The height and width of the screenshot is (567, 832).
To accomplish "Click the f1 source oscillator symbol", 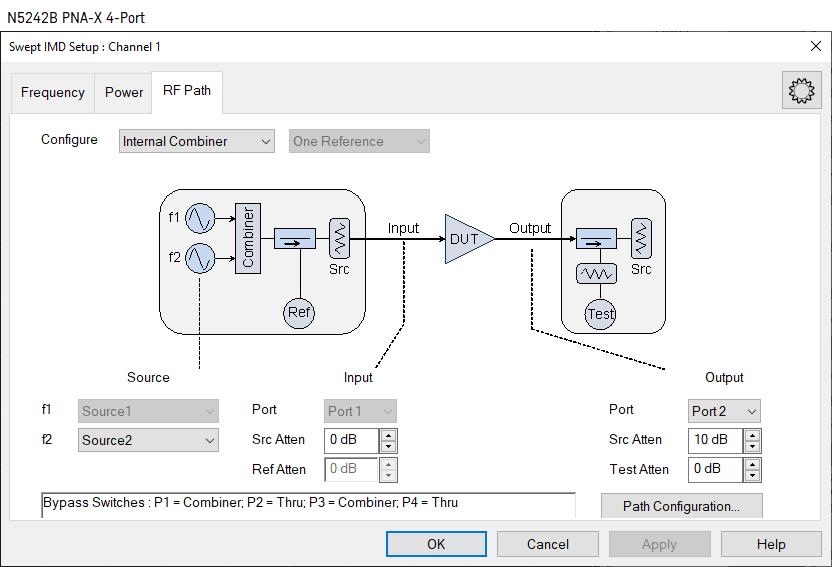I will tap(199, 217).
